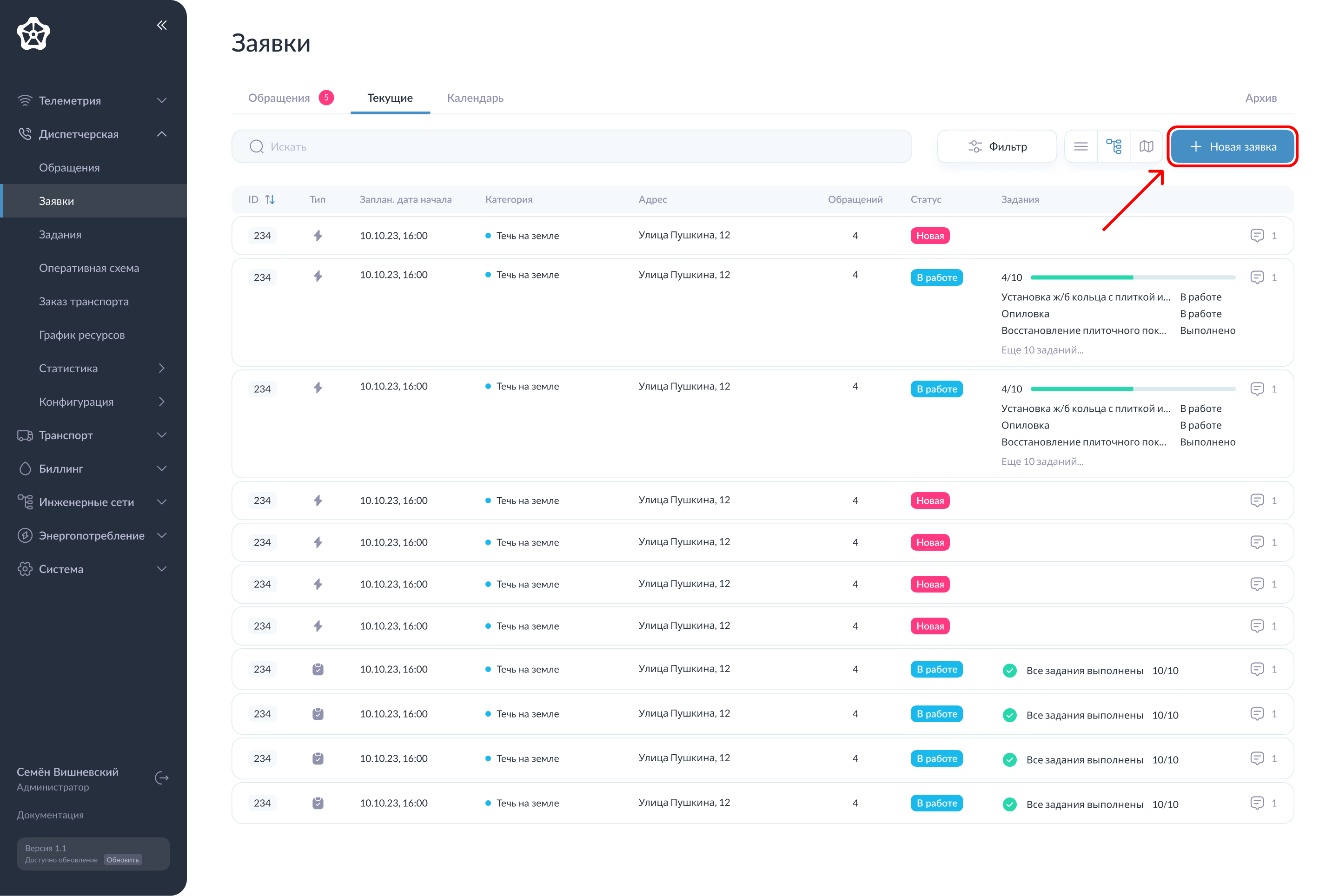
Task: Select list view icon
Action: coord(1080,147)
